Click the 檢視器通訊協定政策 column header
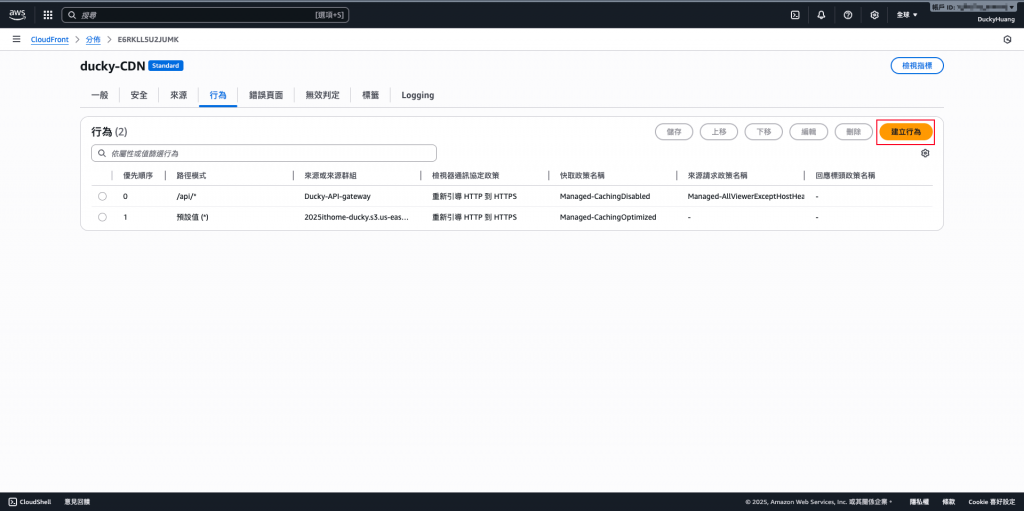This screenshot has width=1024, height=511. 466,175
